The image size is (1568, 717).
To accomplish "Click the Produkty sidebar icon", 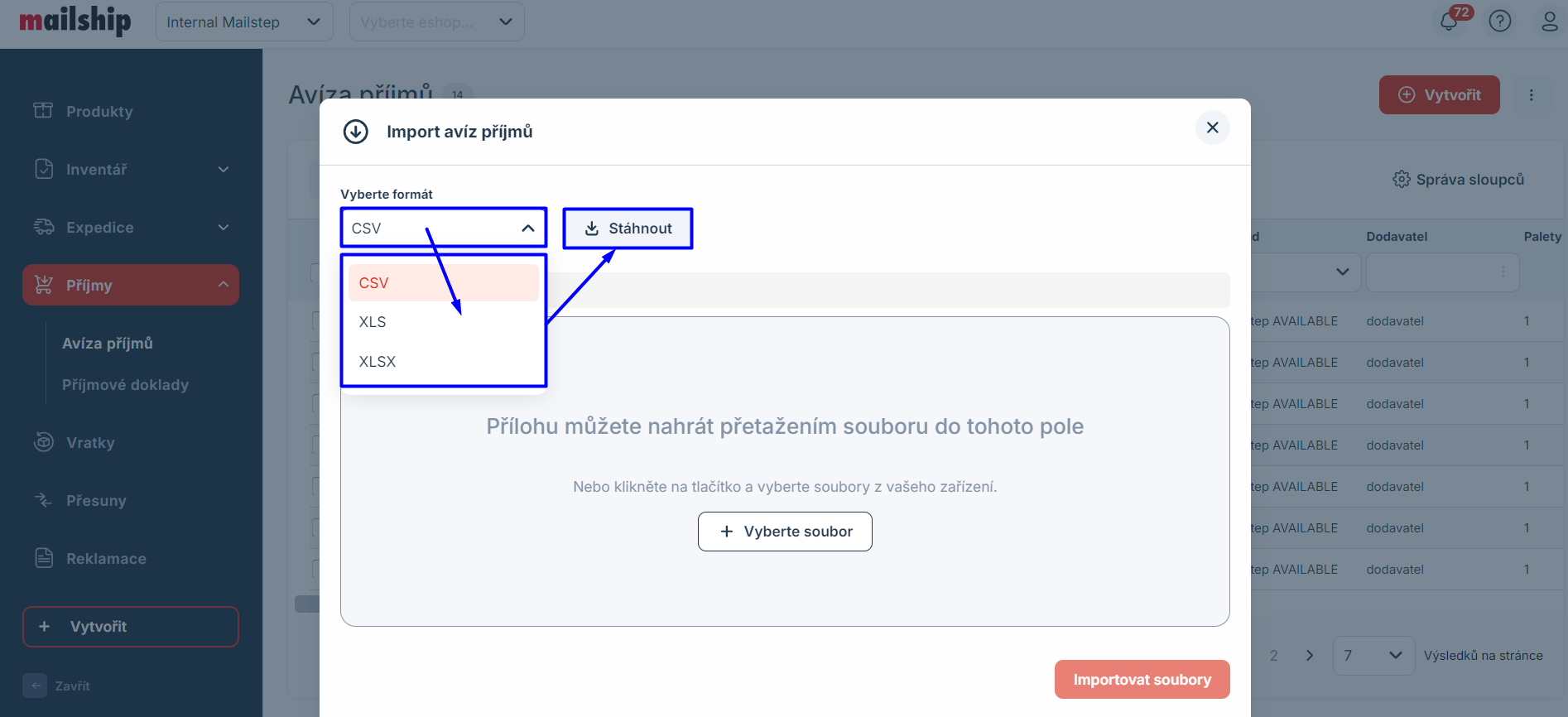I will tap(43, 111).
